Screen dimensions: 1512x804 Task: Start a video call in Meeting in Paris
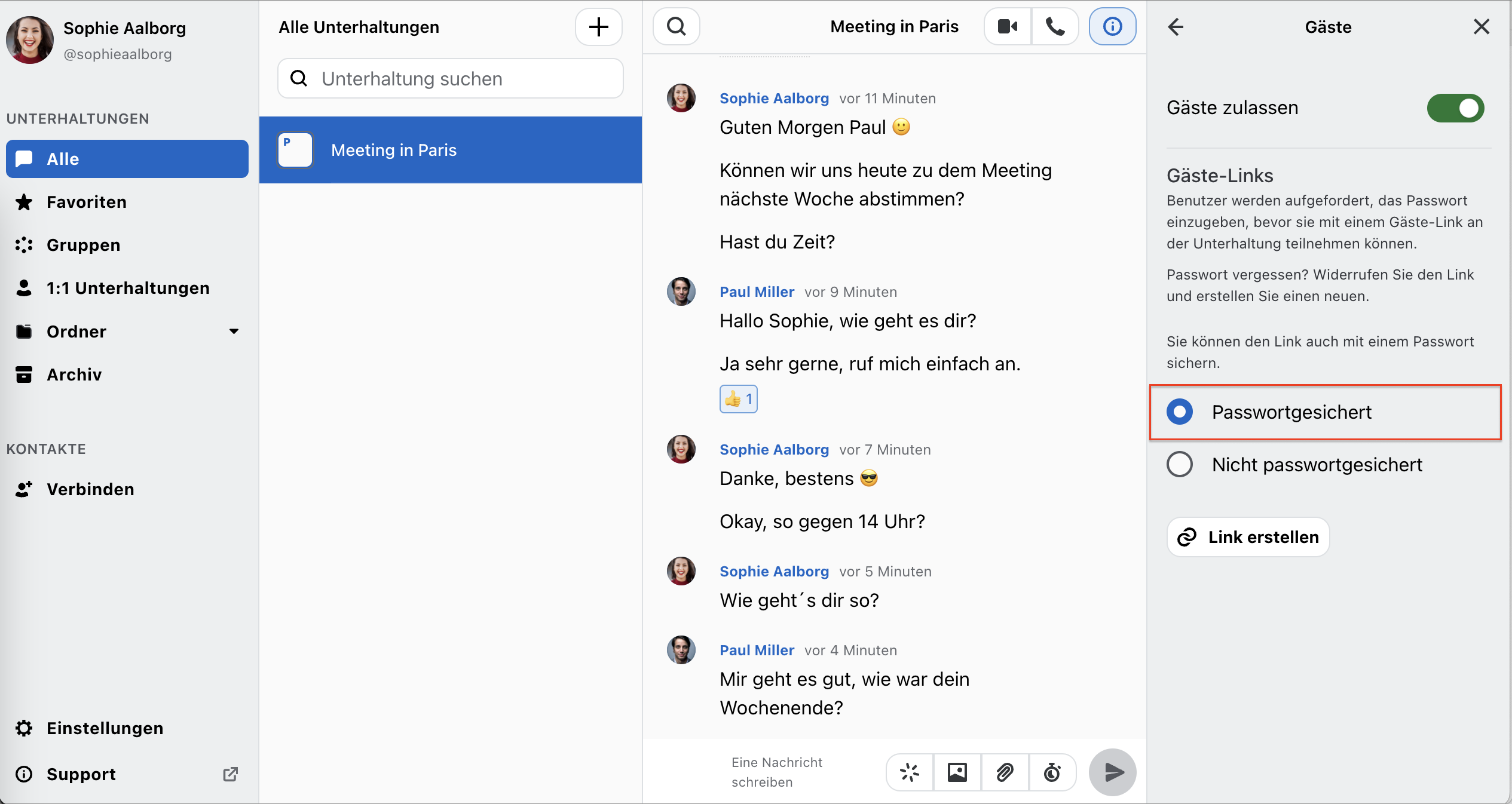point(1008,27)
